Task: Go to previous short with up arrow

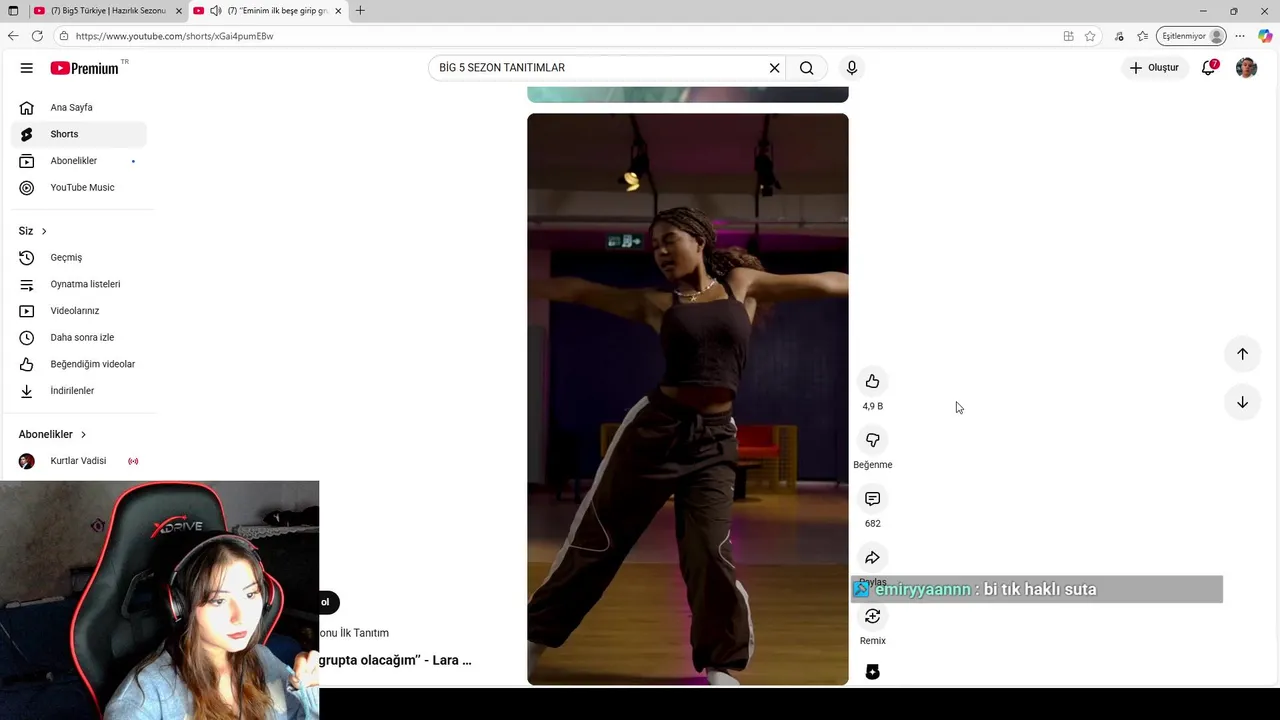Action: pos(1242,354)
